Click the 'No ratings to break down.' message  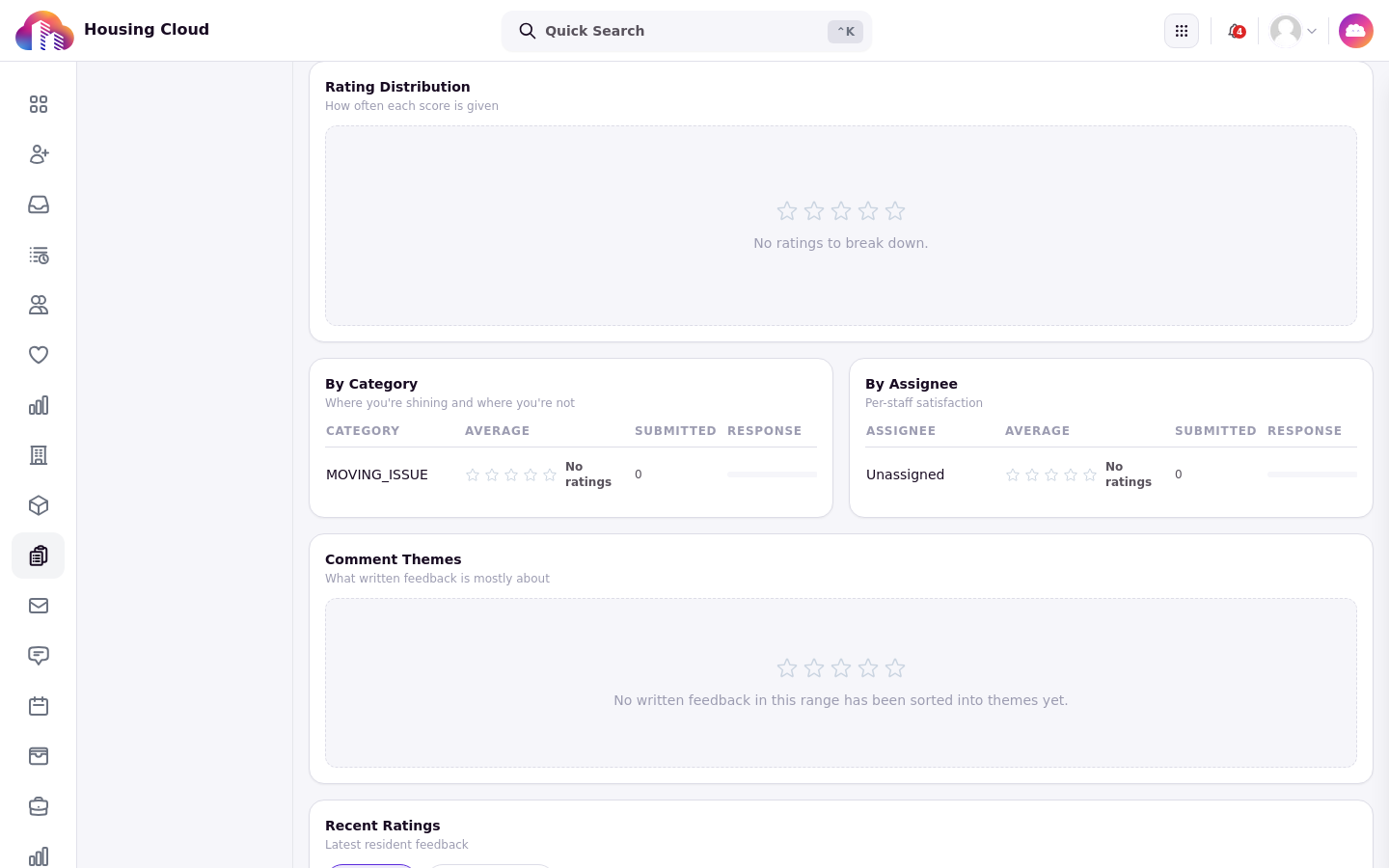(841, 243)
